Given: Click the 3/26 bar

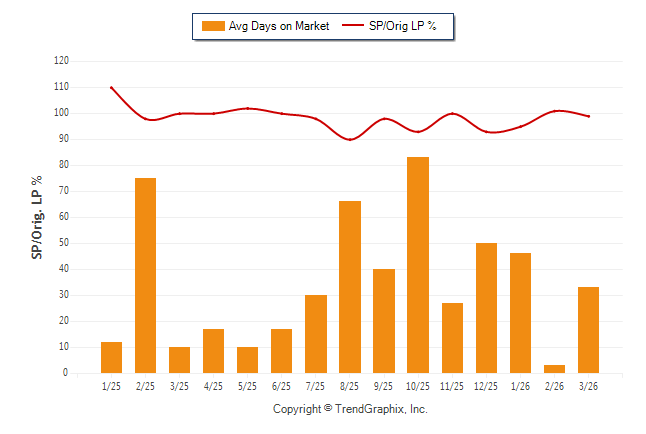Looking at the screenshot, I should point(587,330).
